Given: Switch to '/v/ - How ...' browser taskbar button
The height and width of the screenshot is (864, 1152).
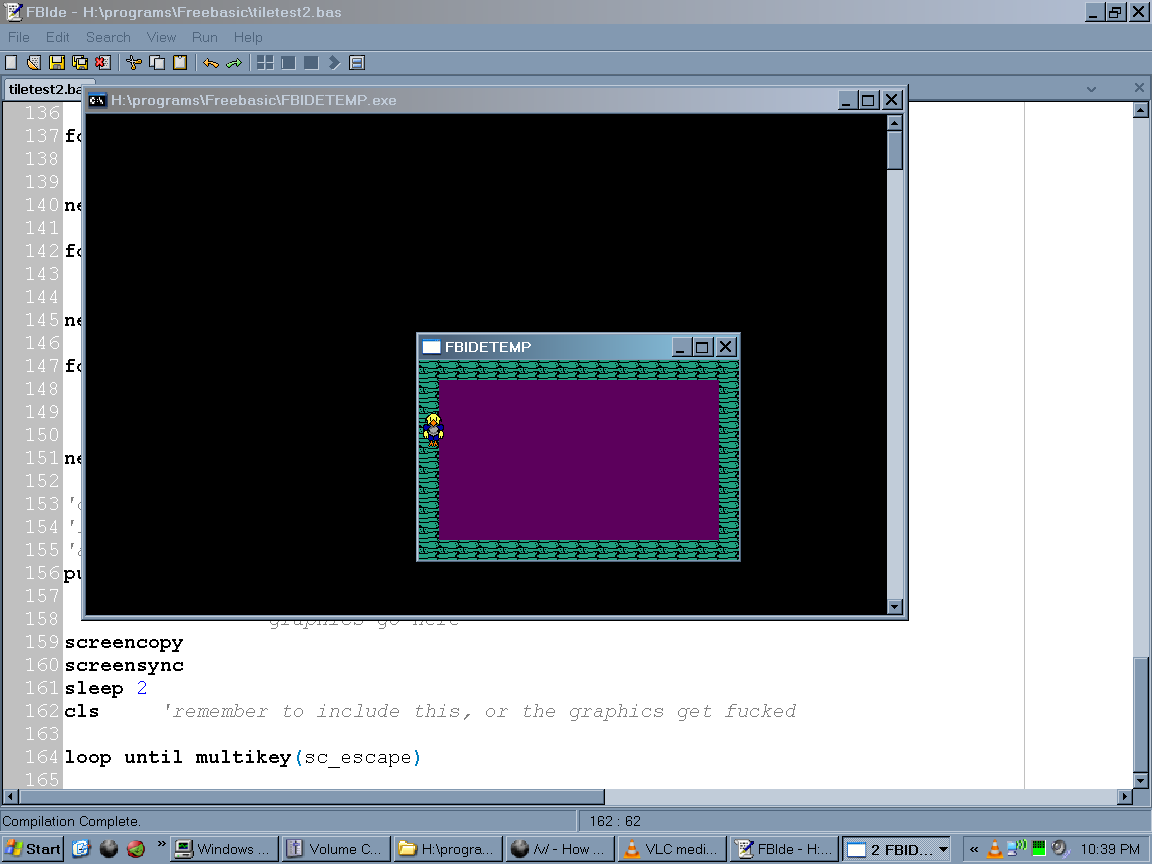Looking at the screenshot, I should (x=561, y=849).
